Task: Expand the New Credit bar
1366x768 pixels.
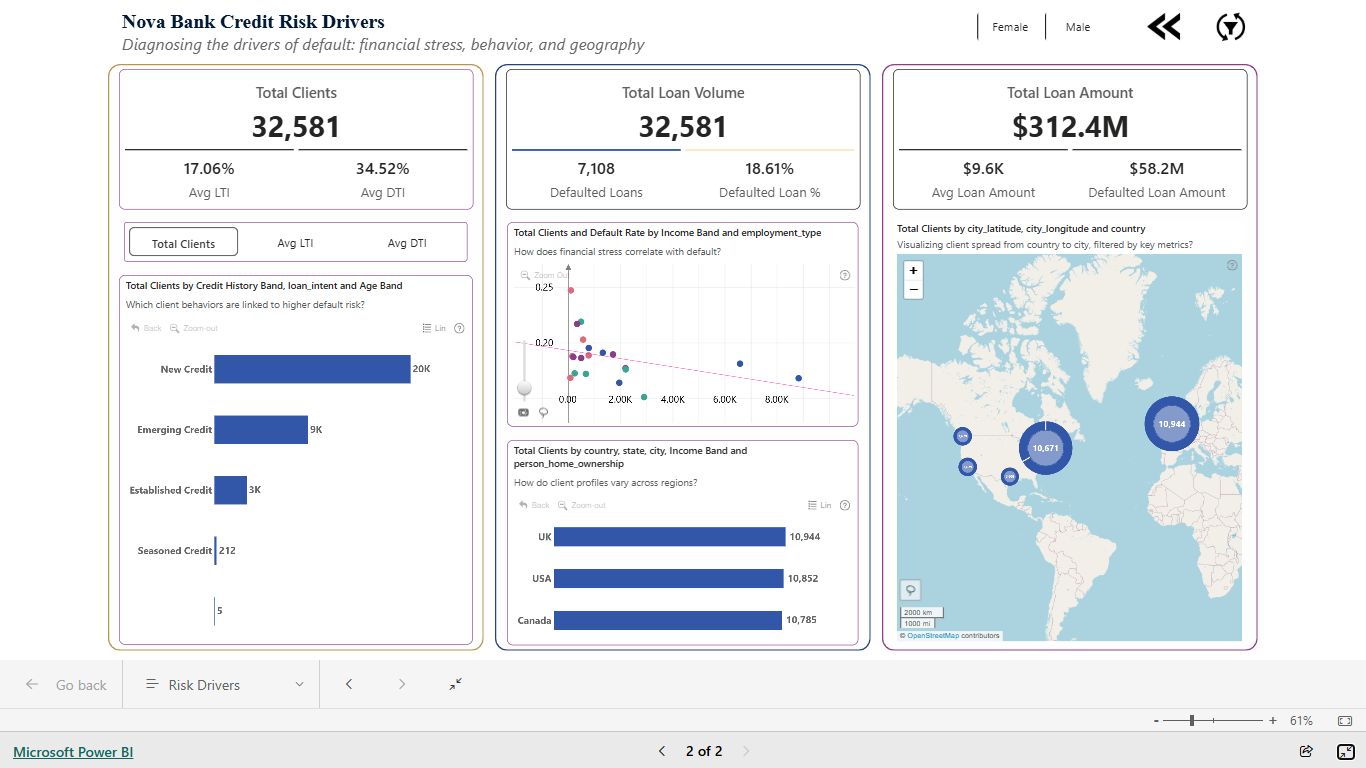Action: pos(312,369)
